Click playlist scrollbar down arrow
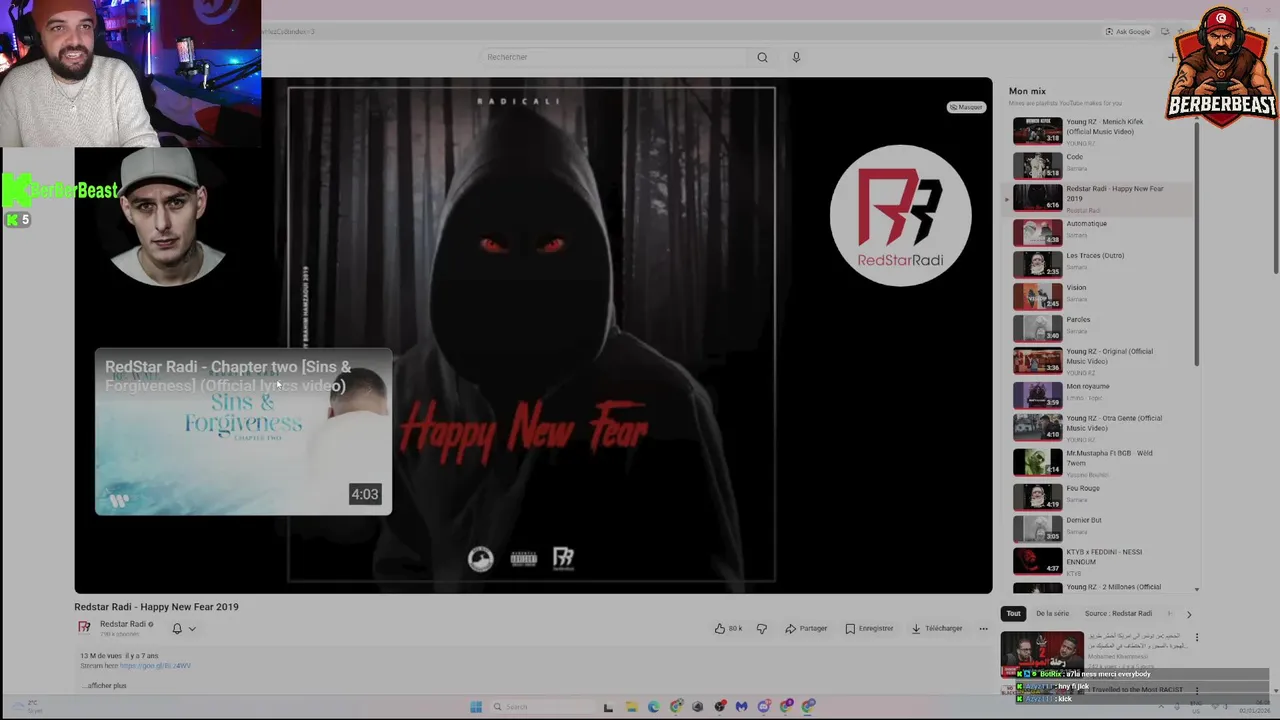The image size is (1280, 720). [1197, 590]
